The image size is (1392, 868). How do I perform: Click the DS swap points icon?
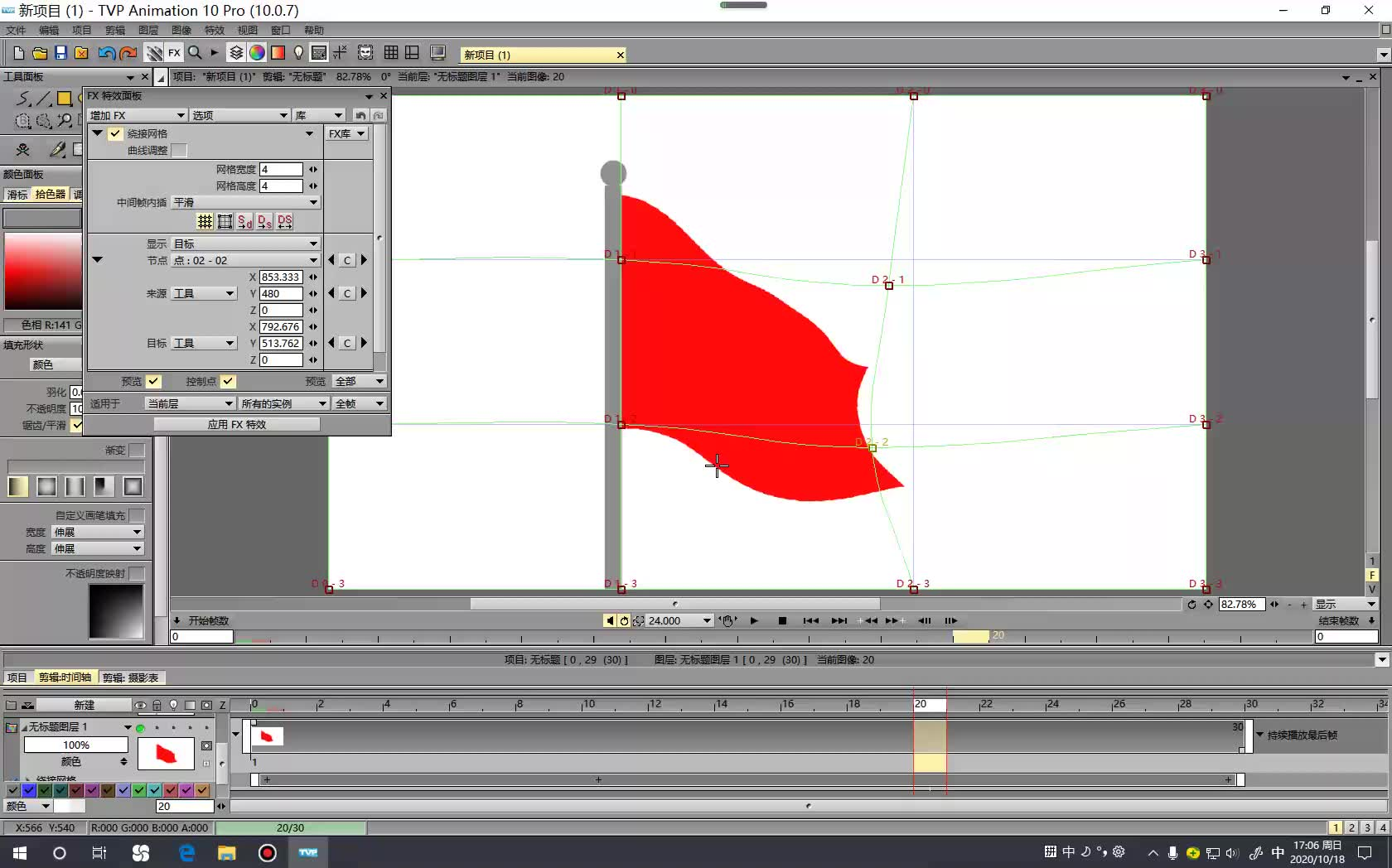coord(284,221)
